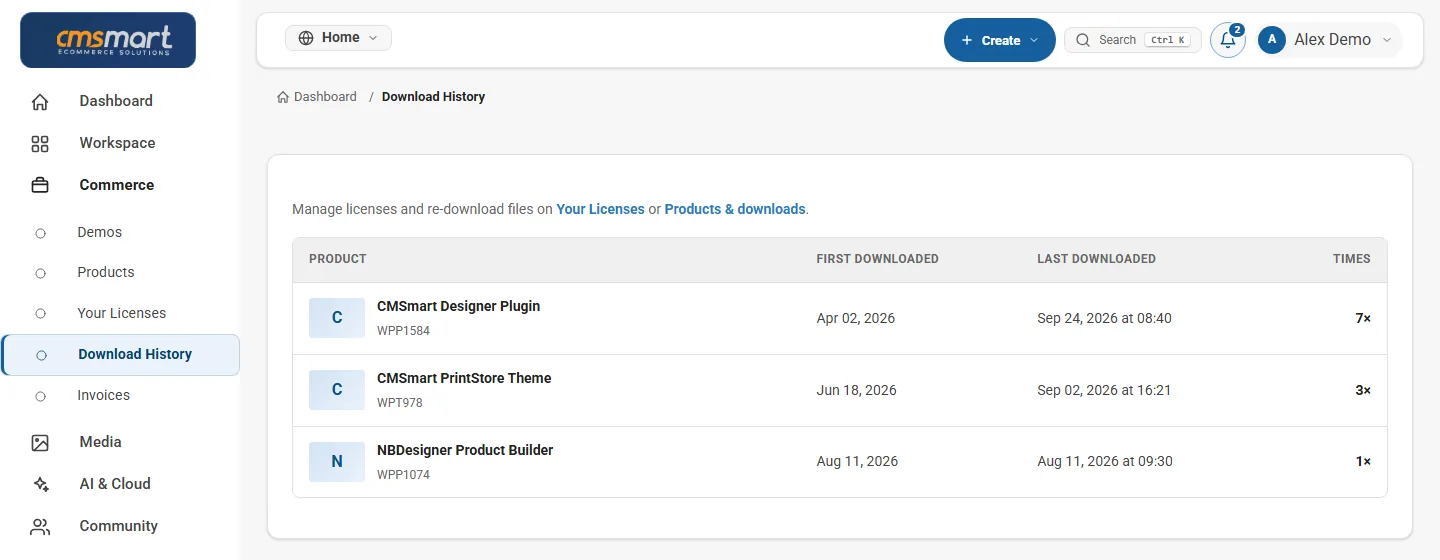Viewport: 1440px width, 560px height.
Task: Click the Create button label
Action: pos(1001,40)
